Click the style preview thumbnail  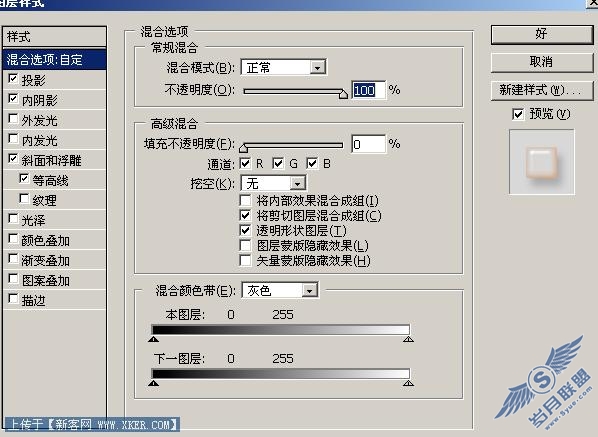[x=542, y=162]
